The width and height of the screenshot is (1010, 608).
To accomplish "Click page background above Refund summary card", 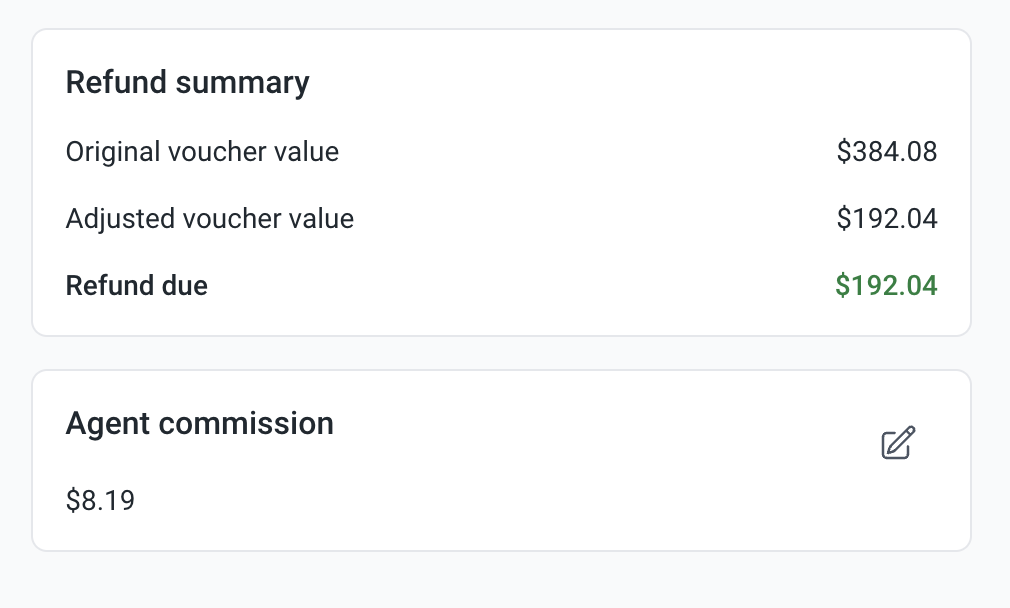I will pos(500,14).
